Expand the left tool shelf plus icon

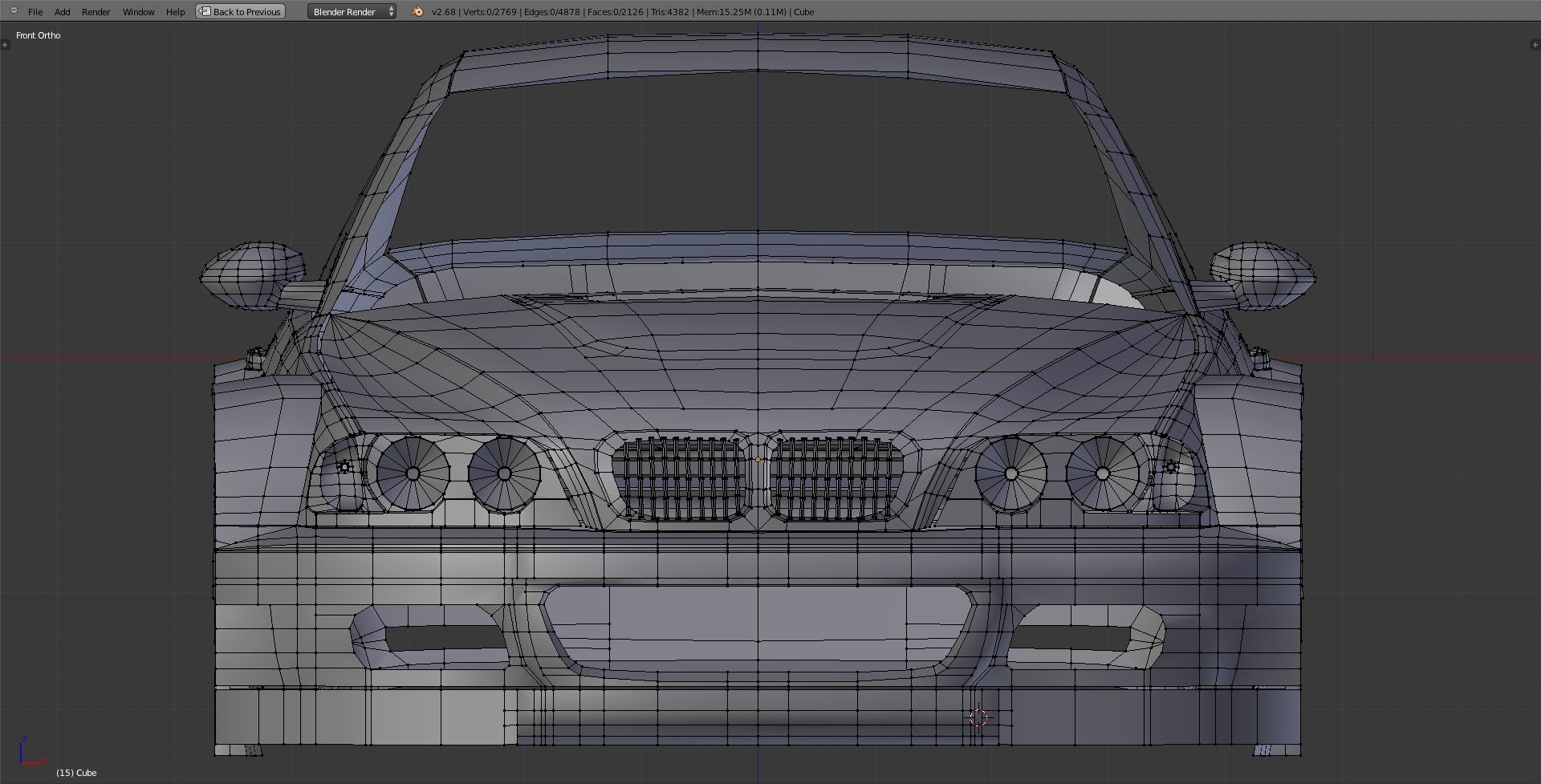[5, 45]
